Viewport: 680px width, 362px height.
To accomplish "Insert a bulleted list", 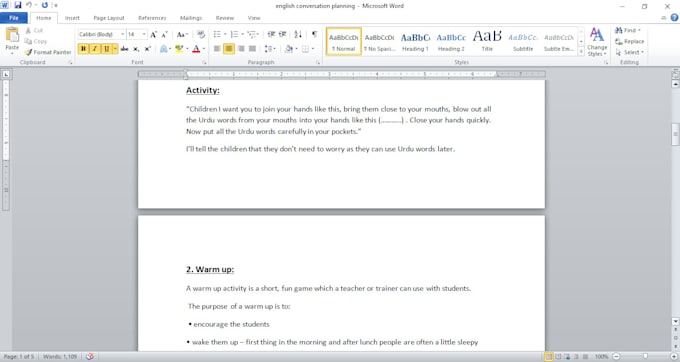I will tap(217, 34).
